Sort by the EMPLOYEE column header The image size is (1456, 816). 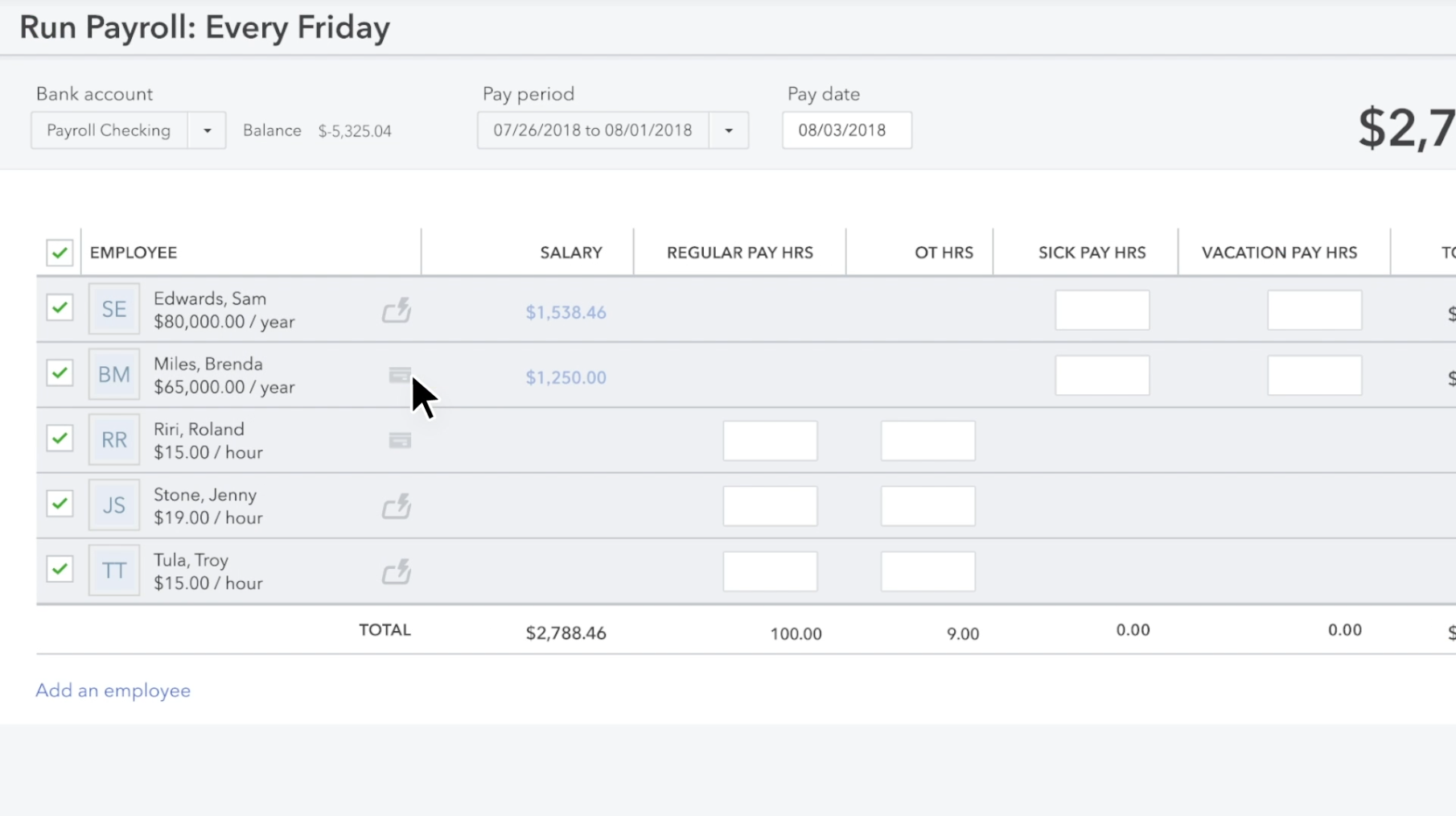click(x=134, y=253)
